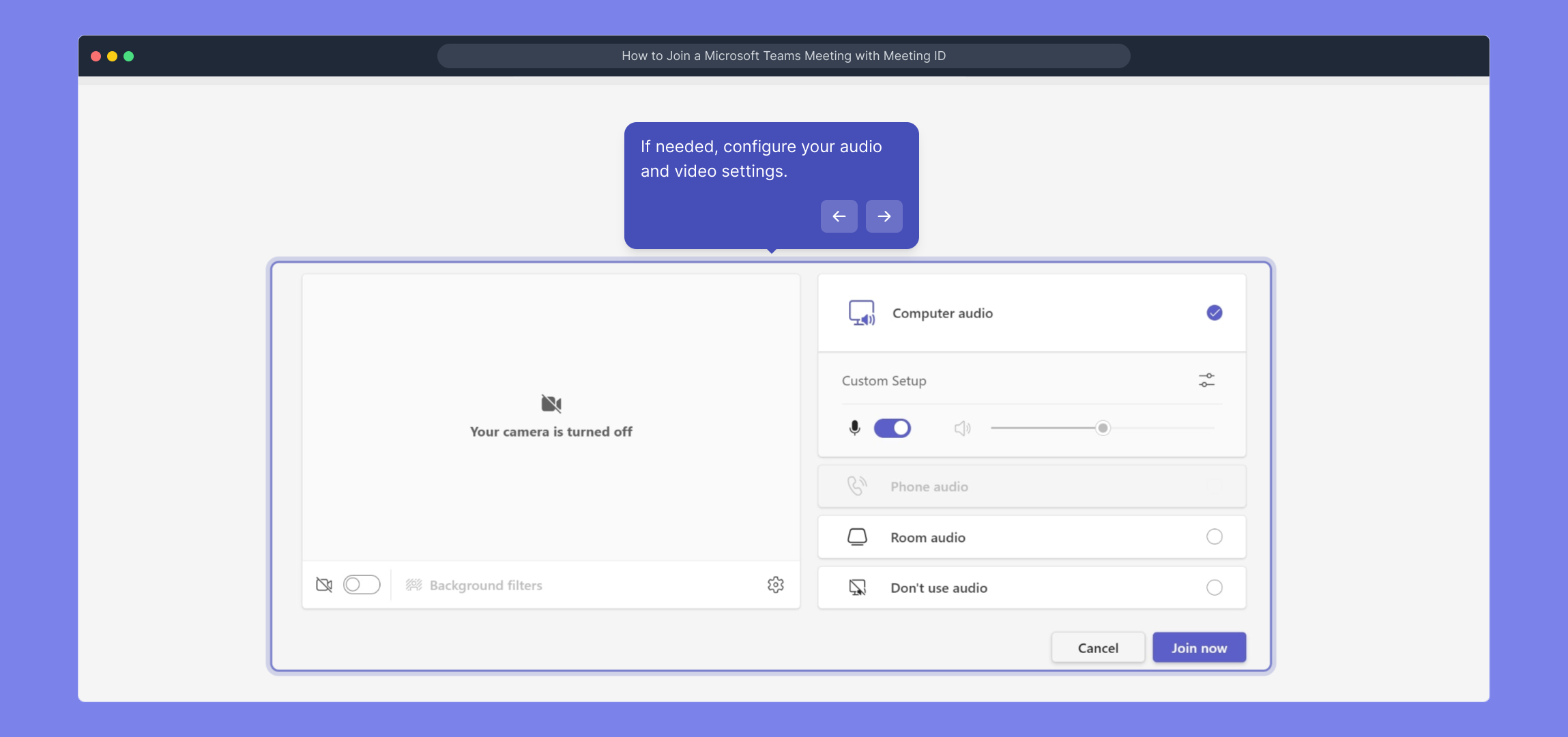Click the Room audio device icon
The image size is (1568, 737).
pyautogui.click(x=857, y=537)
